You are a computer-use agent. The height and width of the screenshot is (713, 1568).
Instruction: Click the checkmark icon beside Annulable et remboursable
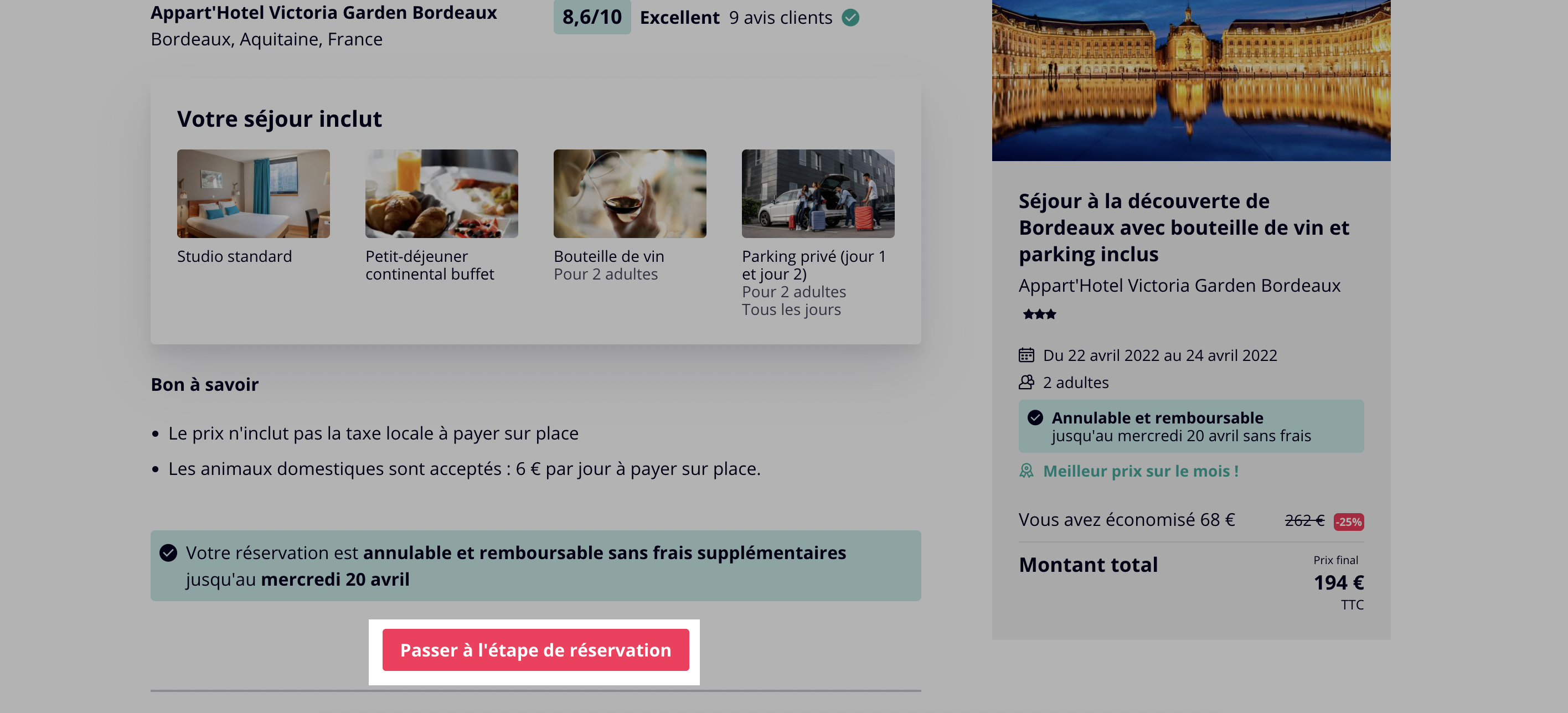pos(1035,417)
